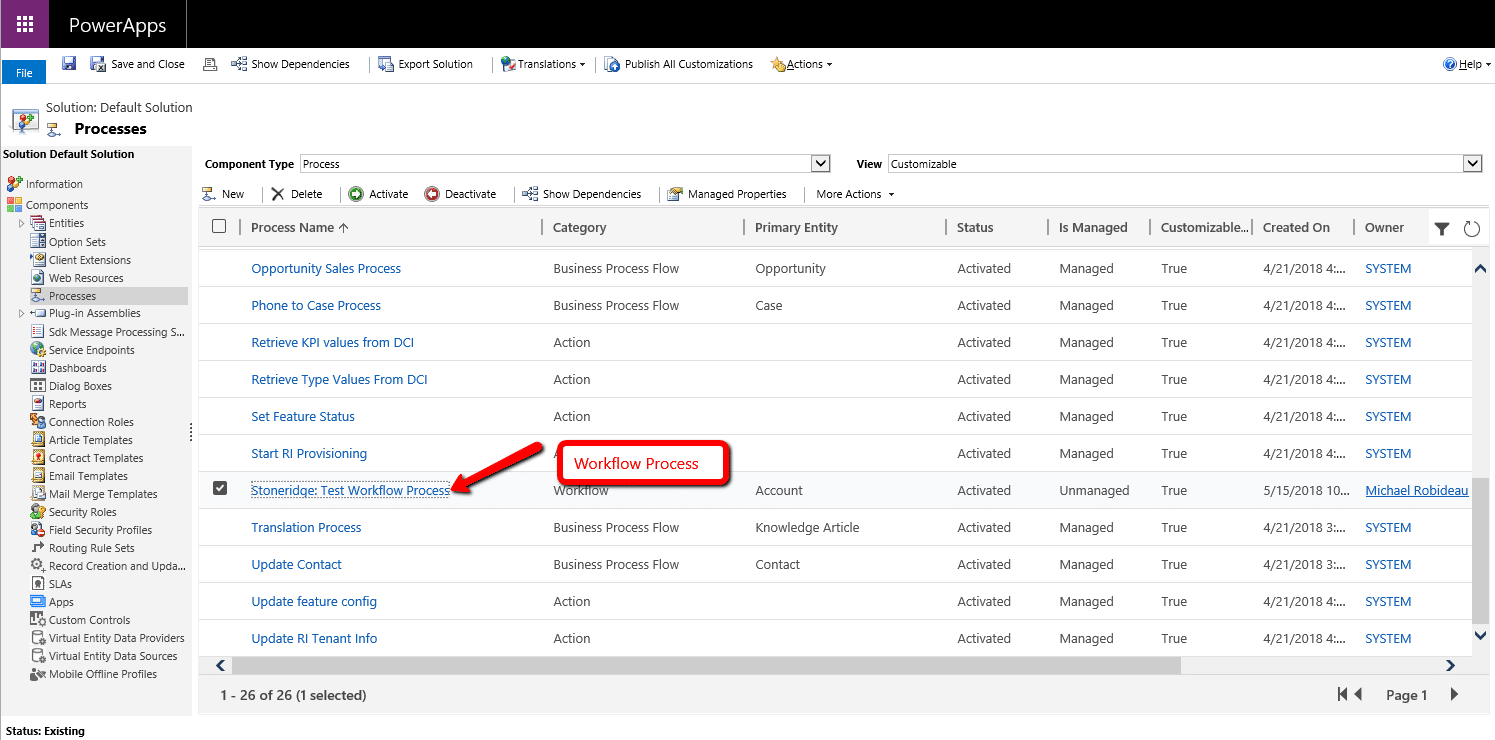Open Stoneridge: Test Workflow Process
Viewport: 1495px width, 740px height.
(351, 490)
